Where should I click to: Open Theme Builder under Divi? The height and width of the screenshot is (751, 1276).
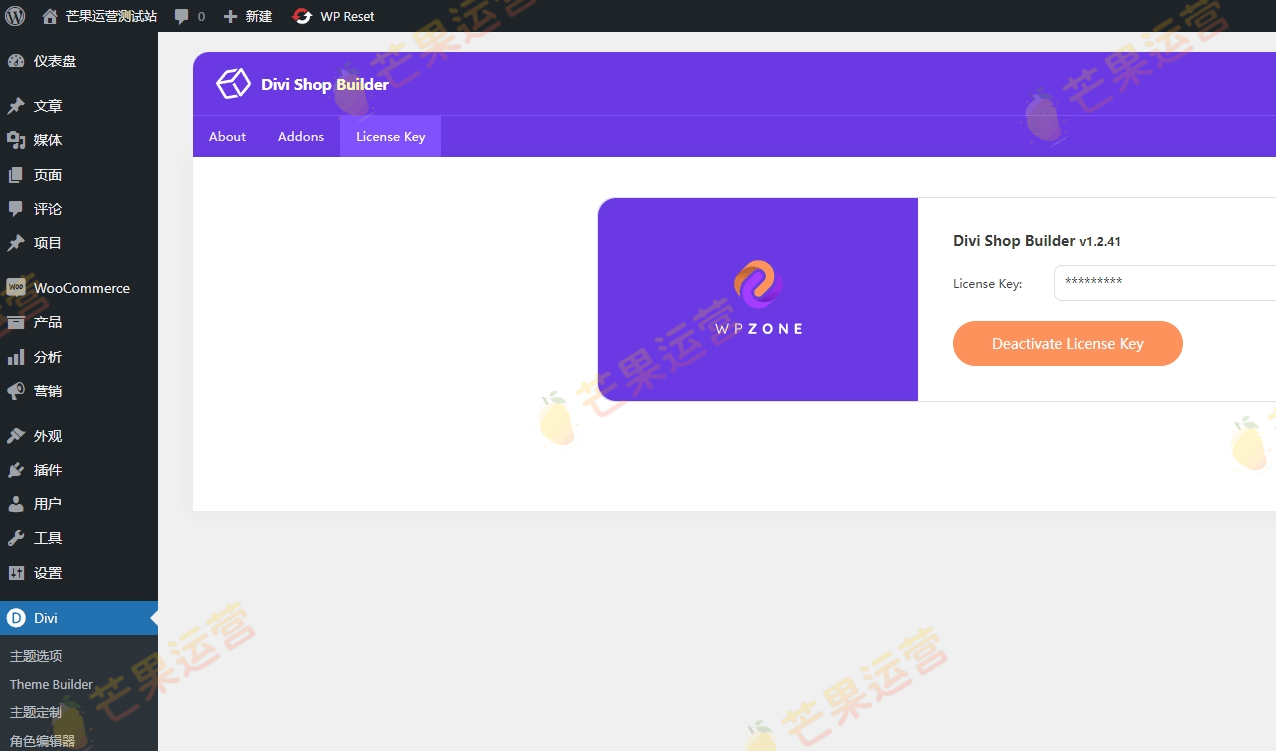[50, 684]
